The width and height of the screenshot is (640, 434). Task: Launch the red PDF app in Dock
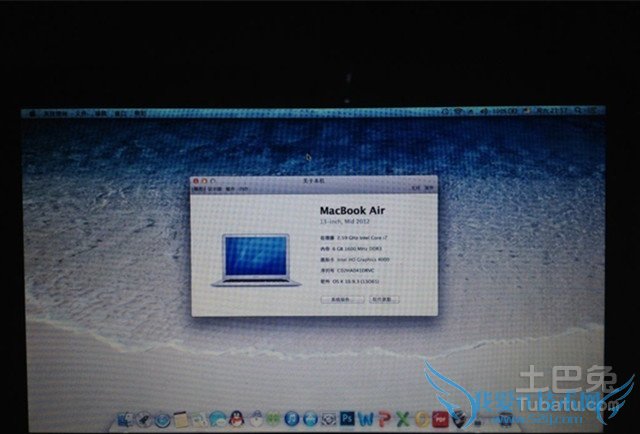[440, 419]
